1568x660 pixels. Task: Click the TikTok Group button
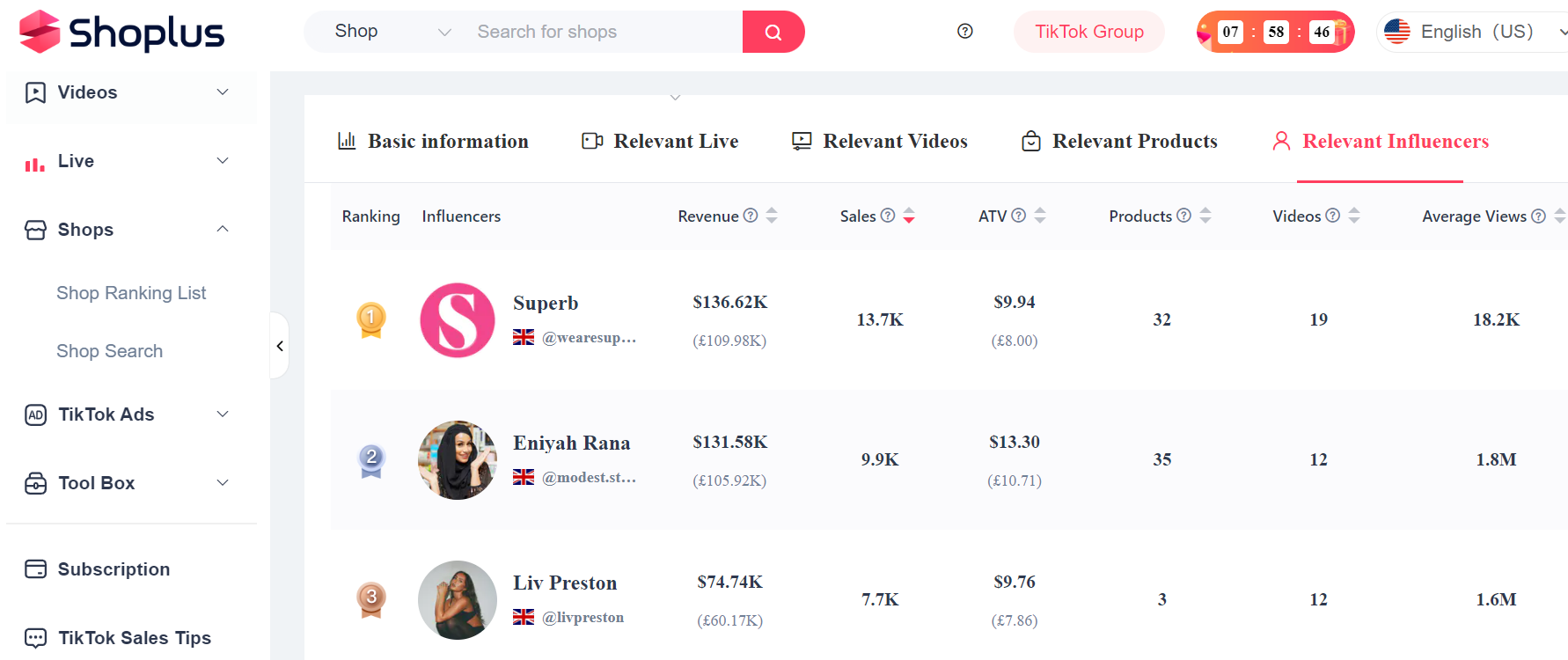click(1089, 32)
